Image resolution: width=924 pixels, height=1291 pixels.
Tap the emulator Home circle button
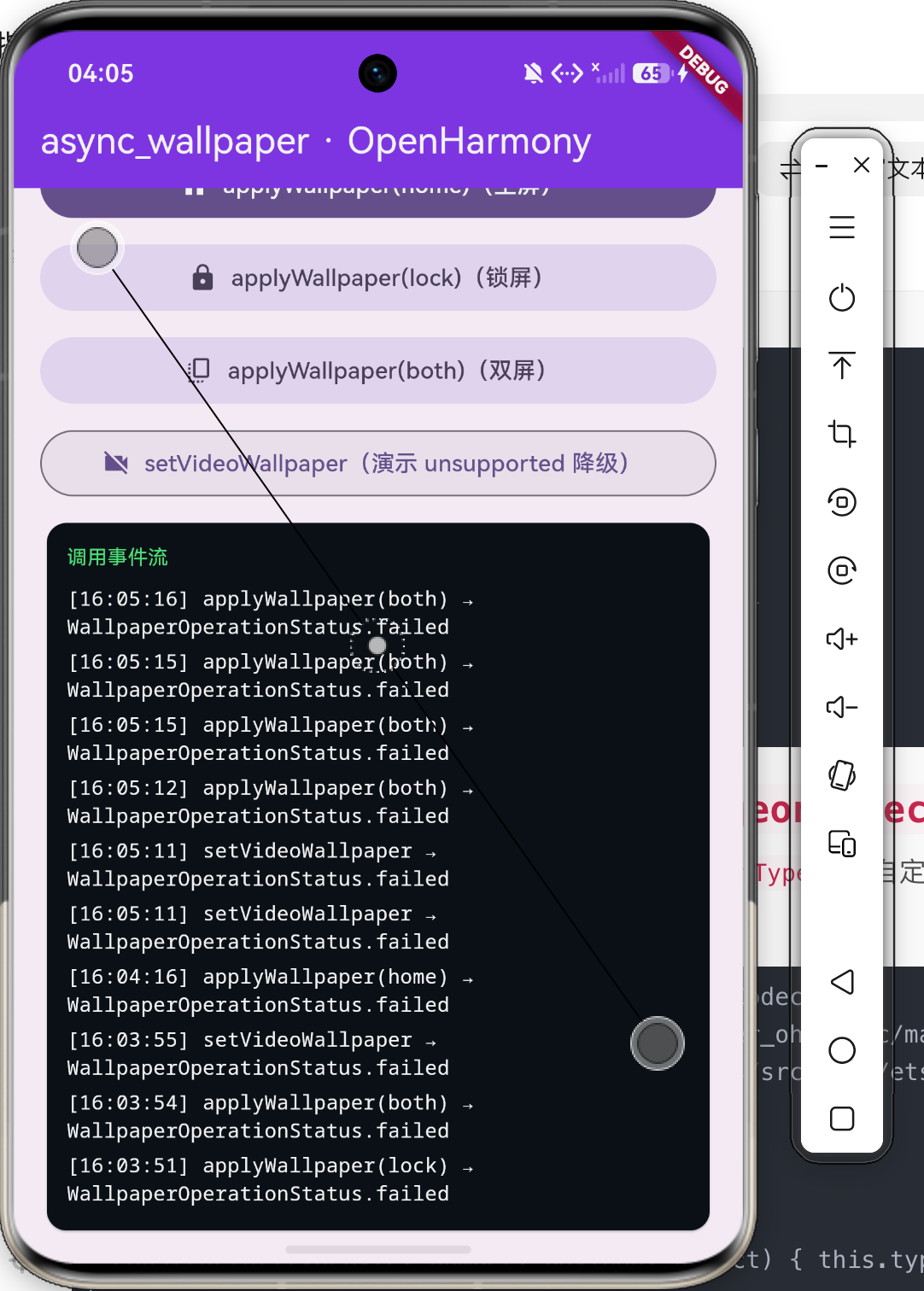coord(842,1050)
